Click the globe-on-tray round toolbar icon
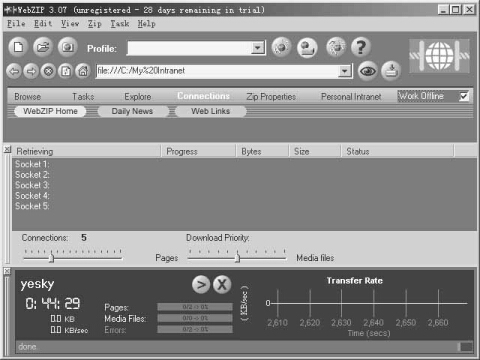This screenshot has height=360, width=480. point(307,48)
